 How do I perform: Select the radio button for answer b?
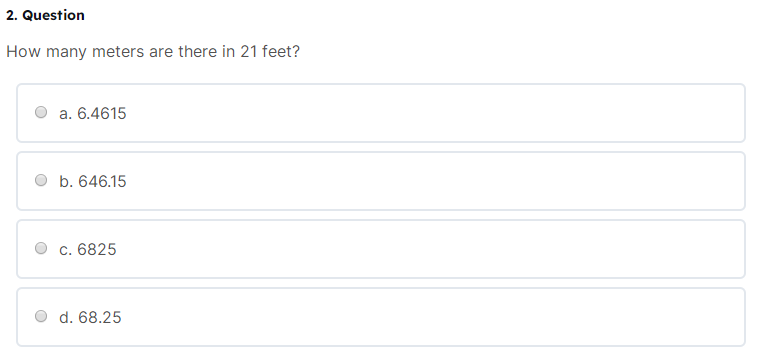[x=41, y=180]
